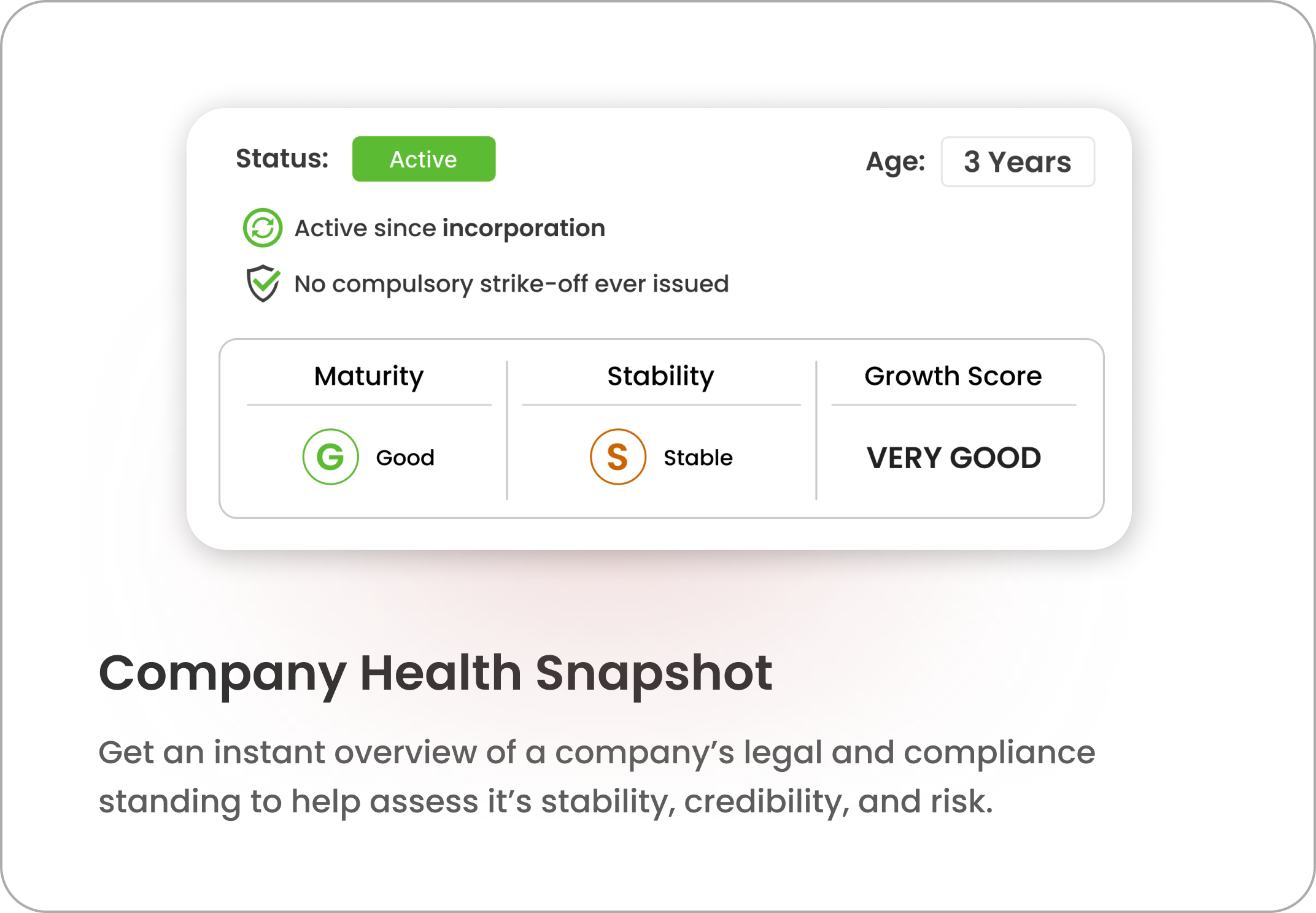Click the Age: label
Image resolution: width=1316 pixels, height=913 pixels.
coord(895,162)
